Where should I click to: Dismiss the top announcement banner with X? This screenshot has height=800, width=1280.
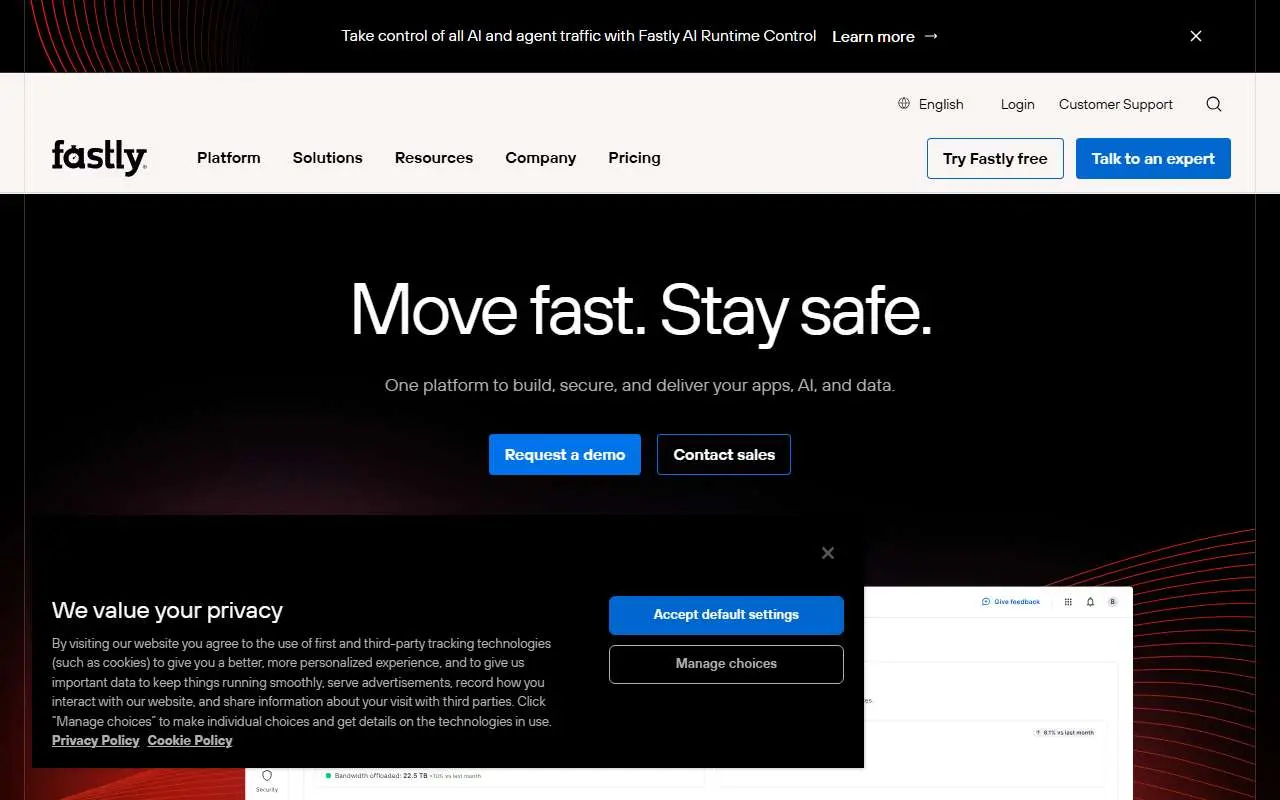point(1196,36)
